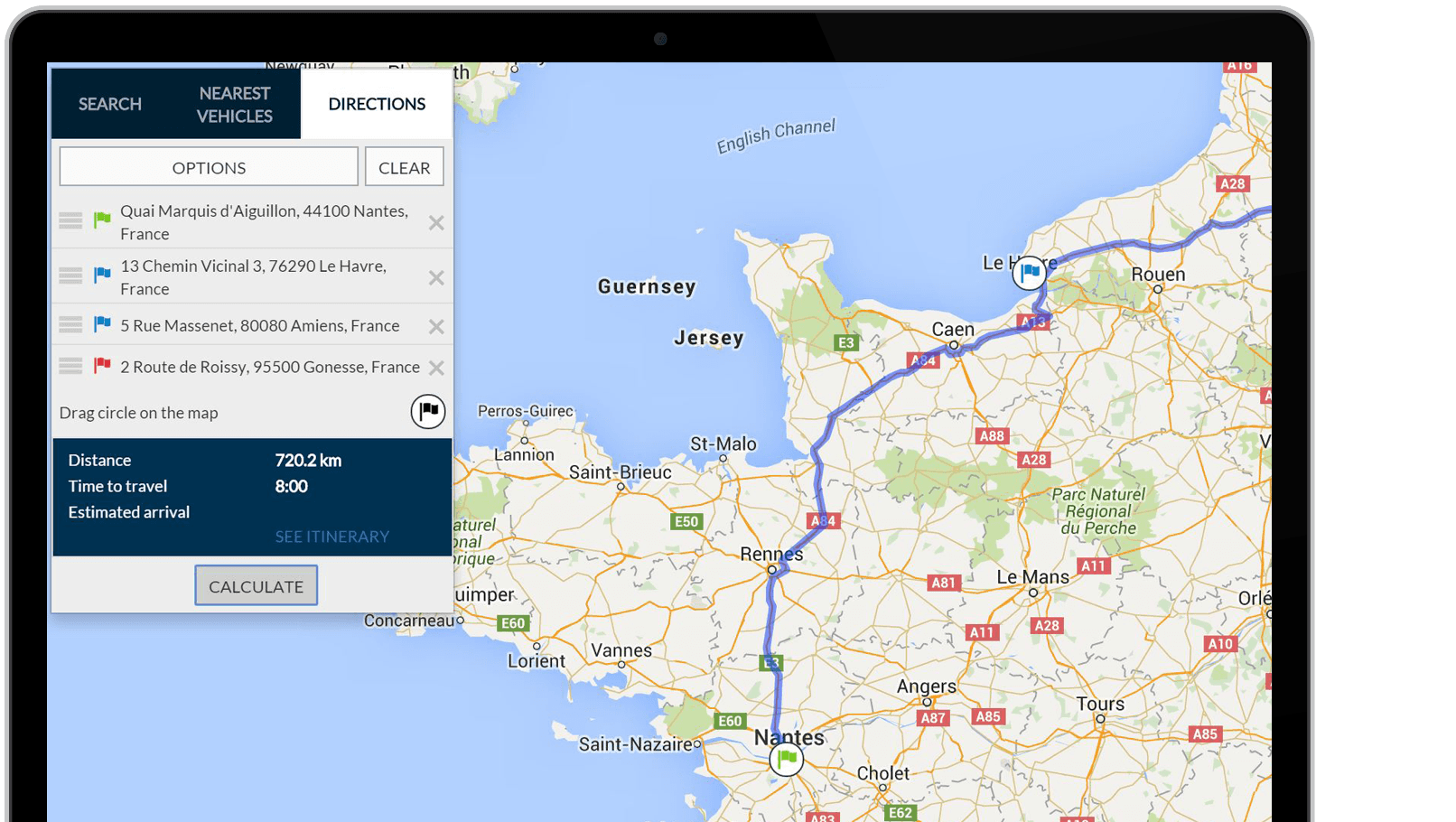Click the Cholet label on the map
Screen dimensions: 1456x822
pos(883,773)
